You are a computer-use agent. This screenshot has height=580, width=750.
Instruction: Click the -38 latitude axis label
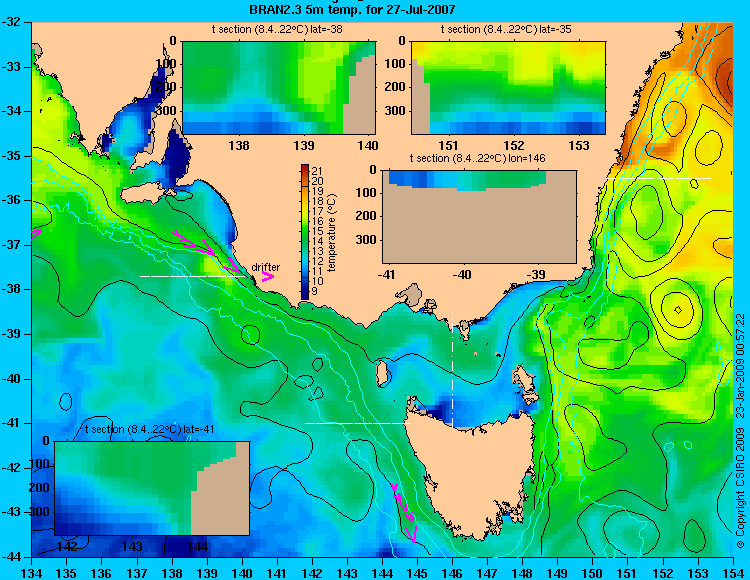[12, 289]
